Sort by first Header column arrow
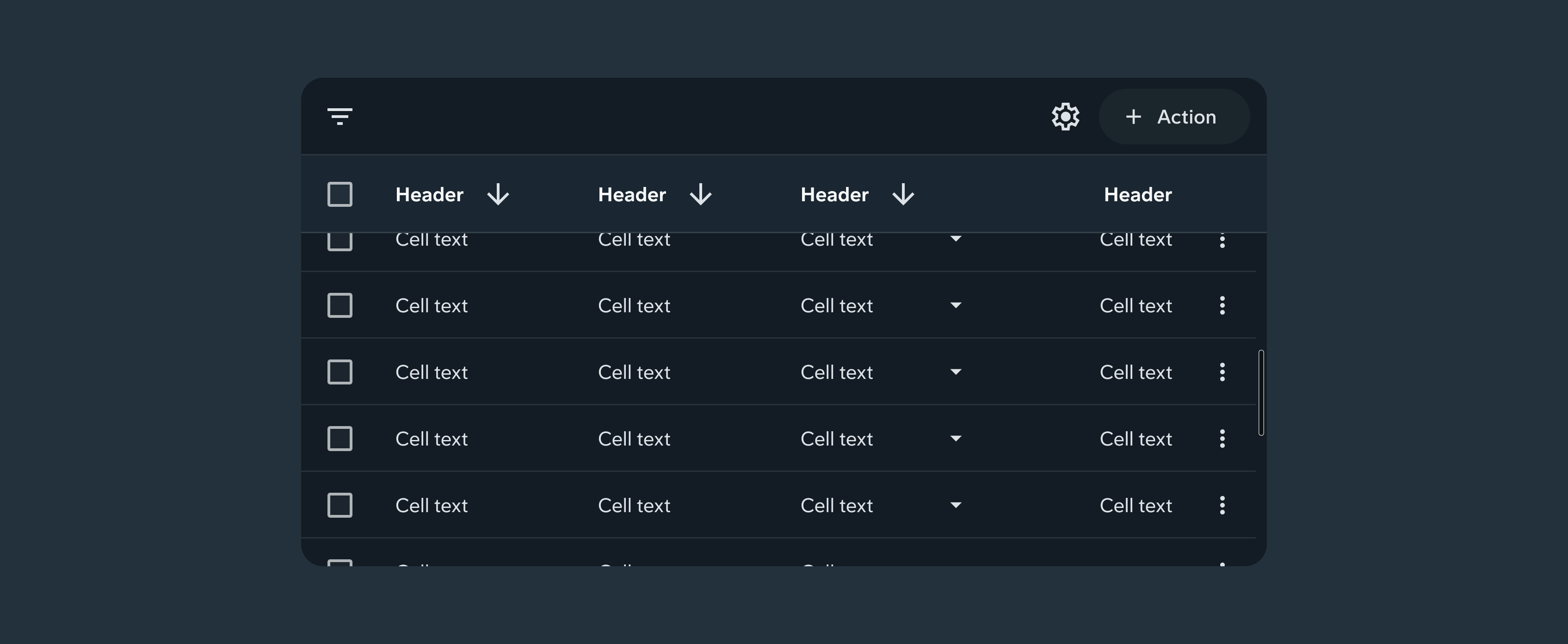1568x644 pixels. click(x=498, y=195)
